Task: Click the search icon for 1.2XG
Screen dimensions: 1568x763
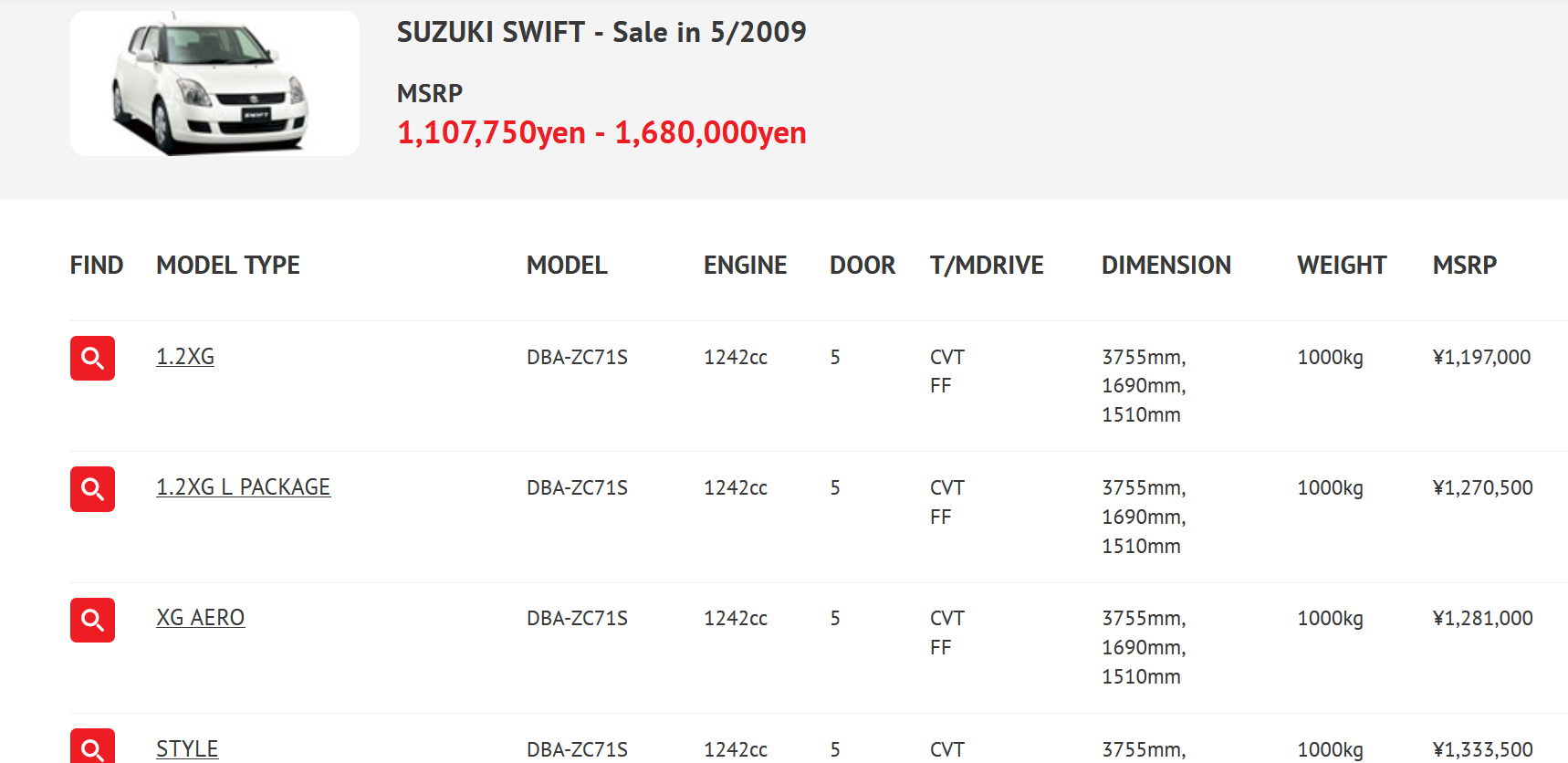Action: coord(92,358)
